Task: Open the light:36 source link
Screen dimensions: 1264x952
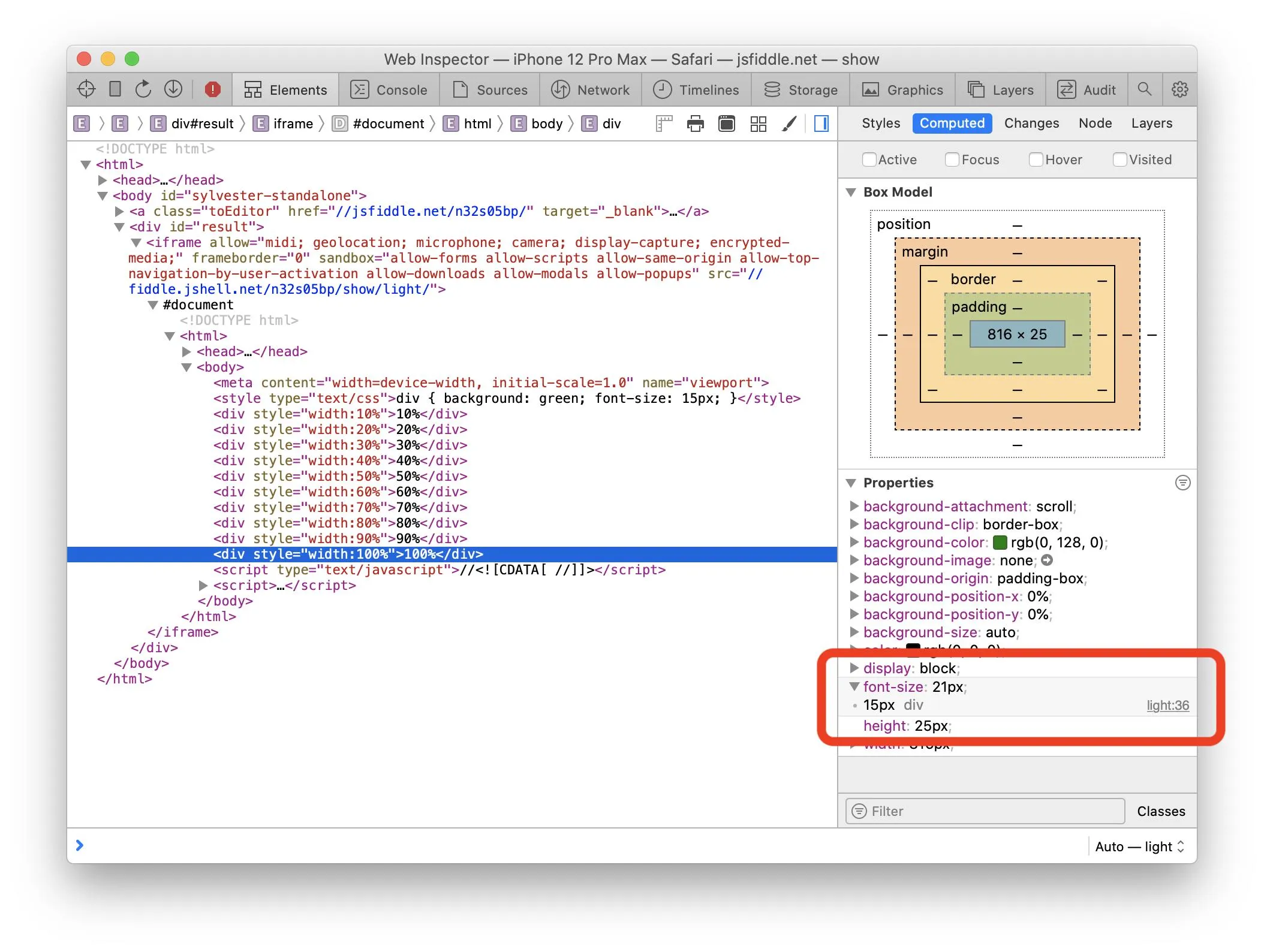Action: (1167, 706)
